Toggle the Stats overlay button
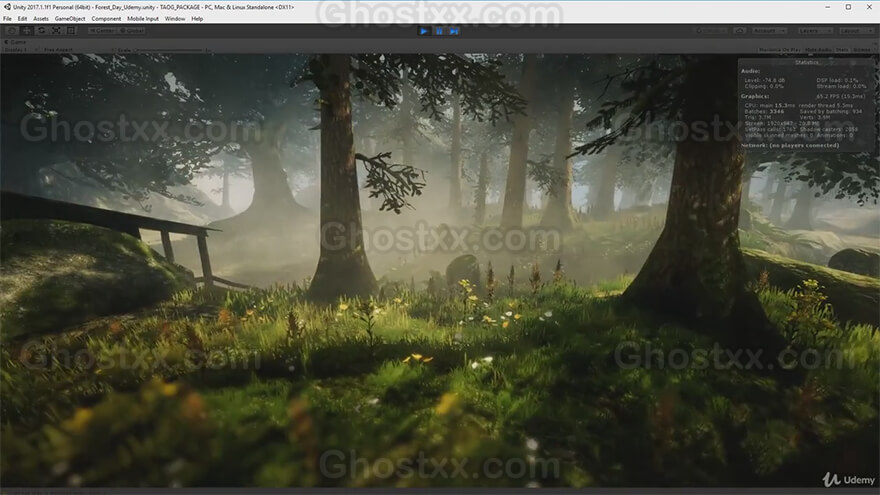The height and width of the screenshot is (495, 880). tap(842, 49)
